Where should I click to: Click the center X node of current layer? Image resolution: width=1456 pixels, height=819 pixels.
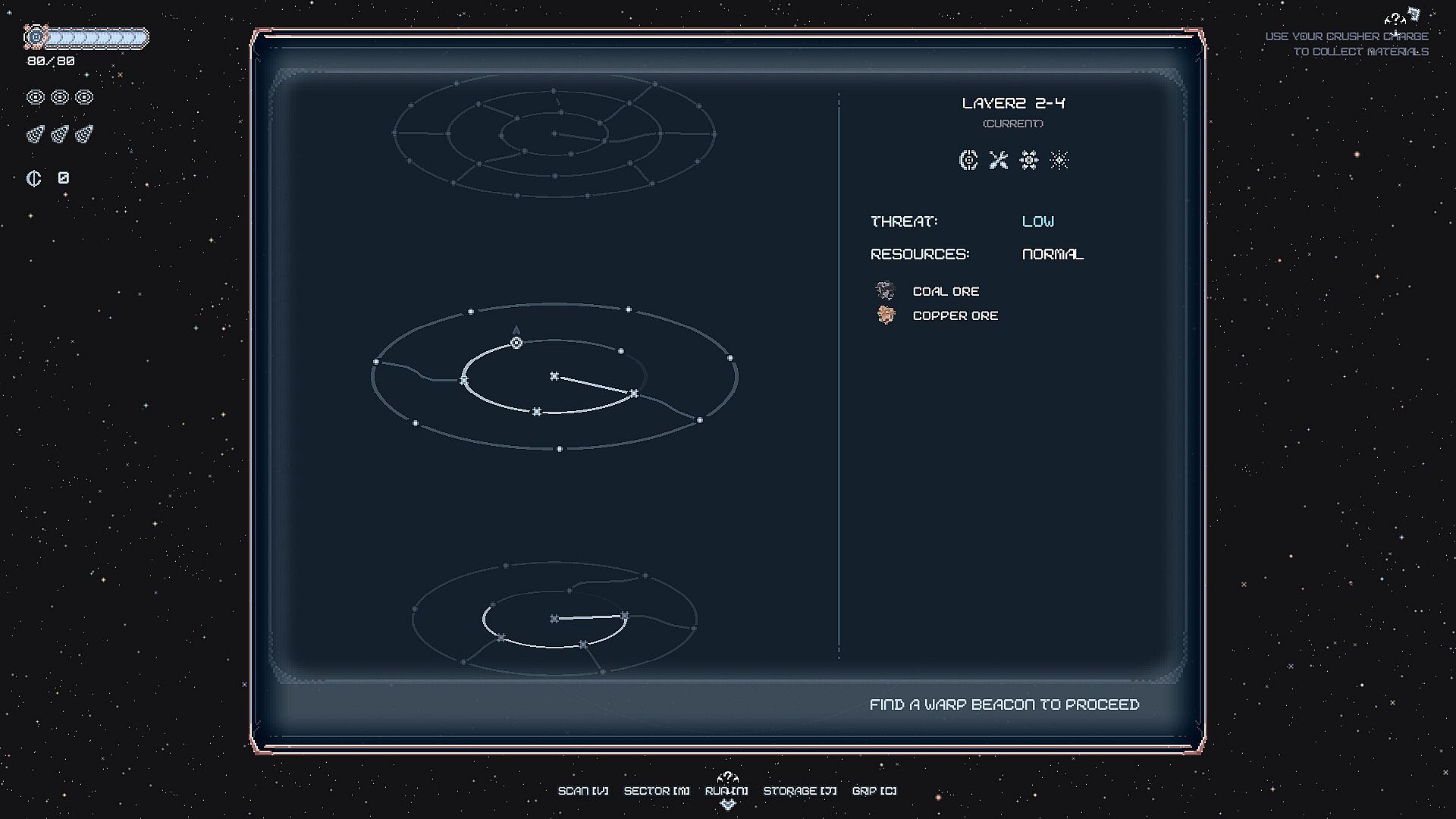tap(554, 376)
